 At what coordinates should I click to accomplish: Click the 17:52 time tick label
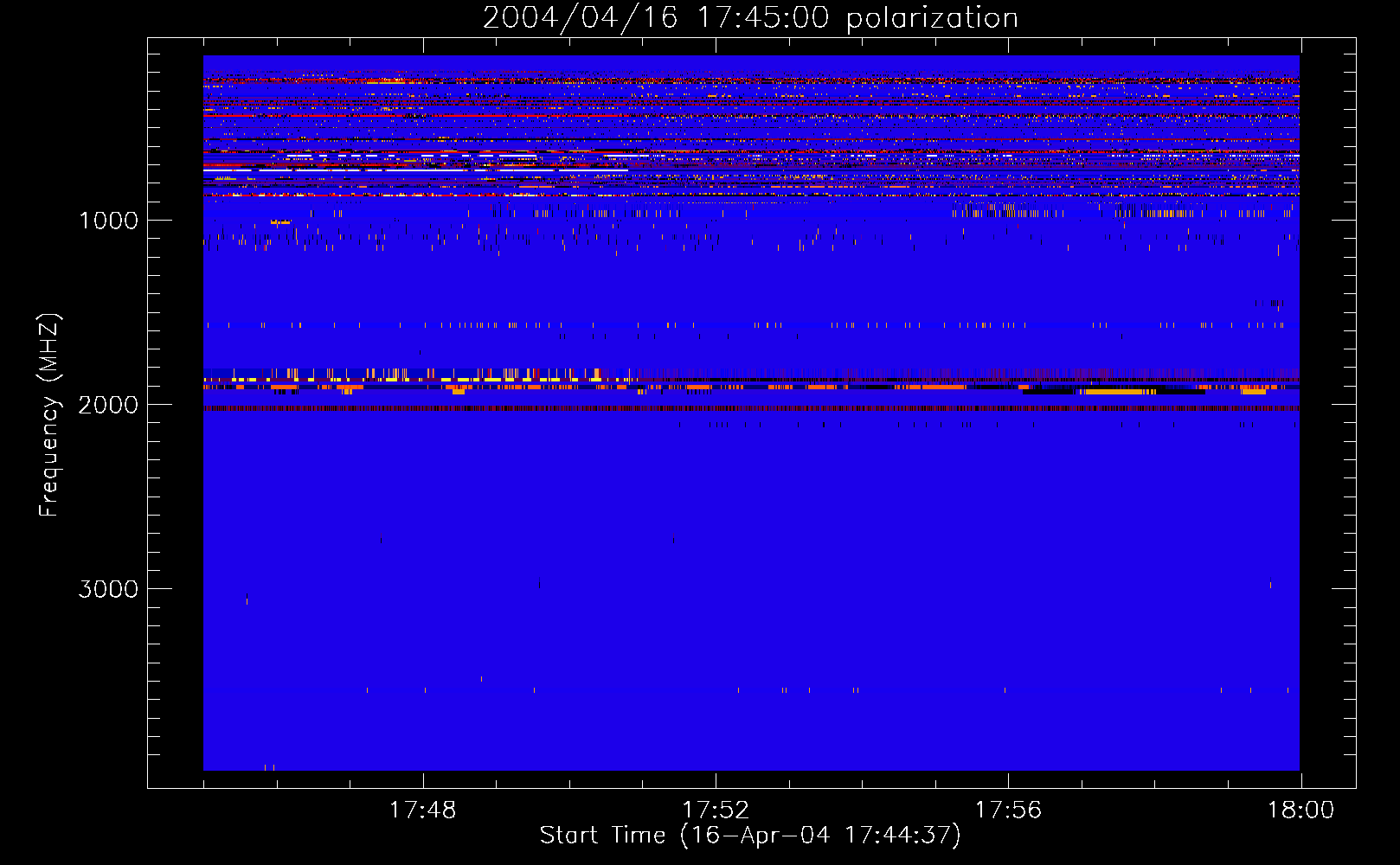[716, 811]
